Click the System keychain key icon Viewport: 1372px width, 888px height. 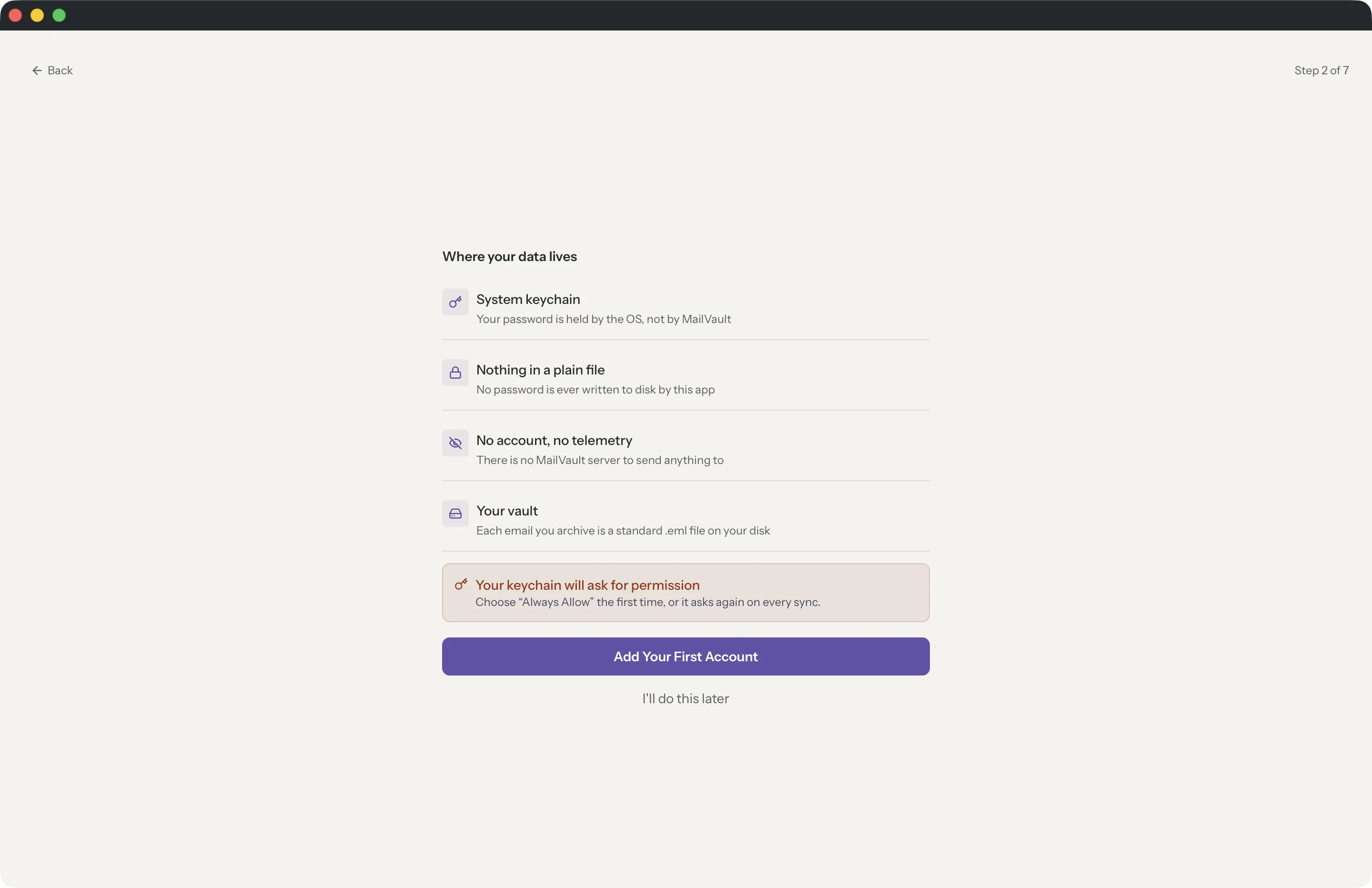coord(455,302)
